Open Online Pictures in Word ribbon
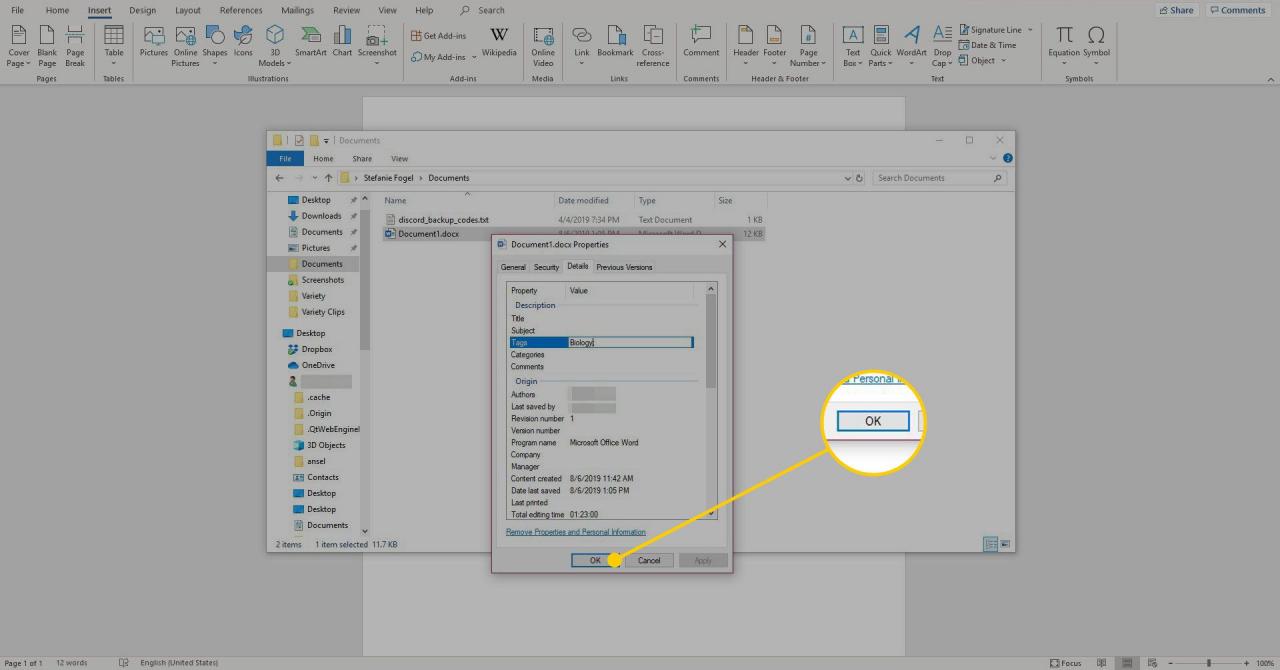 click(x=185, y=46)
